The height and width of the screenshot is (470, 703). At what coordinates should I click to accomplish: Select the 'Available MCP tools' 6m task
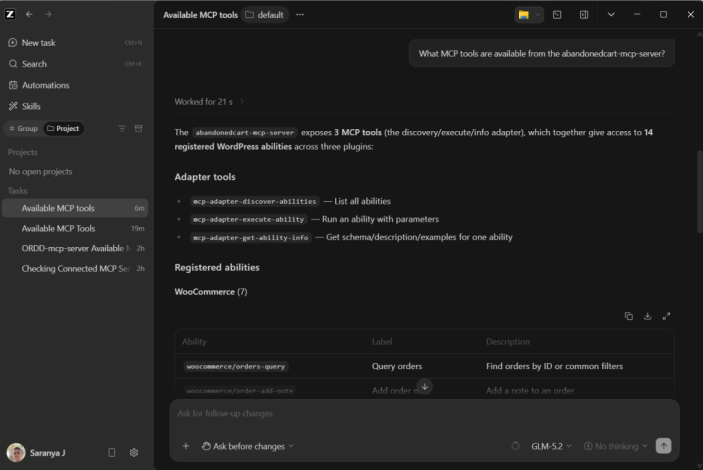75,208
